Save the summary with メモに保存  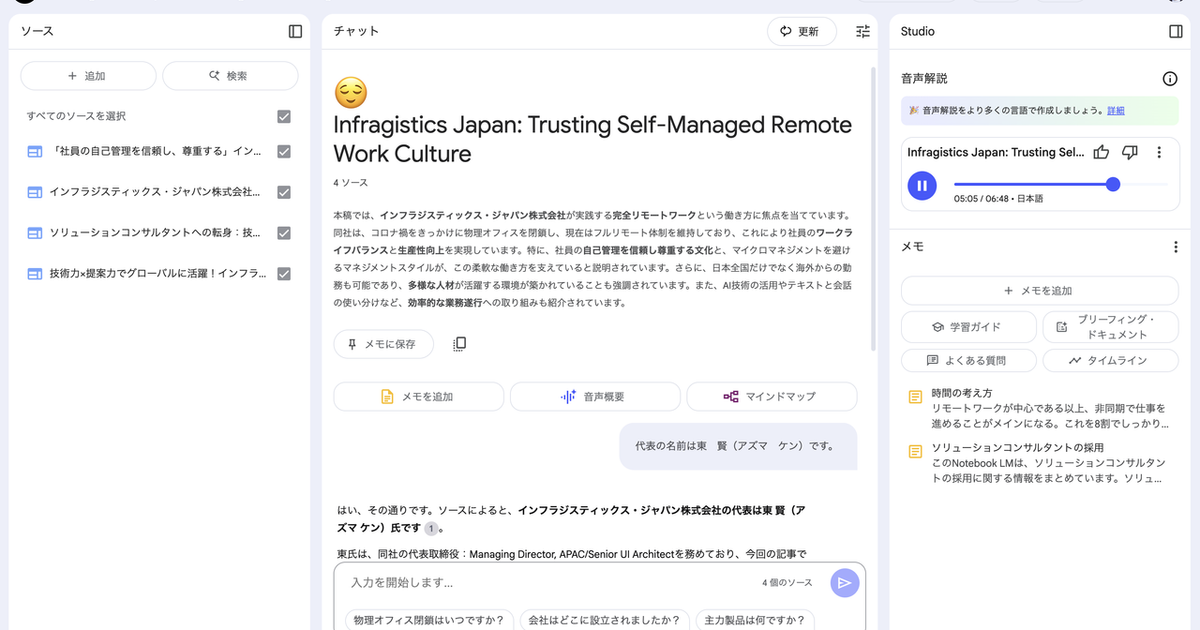(383, 344)
